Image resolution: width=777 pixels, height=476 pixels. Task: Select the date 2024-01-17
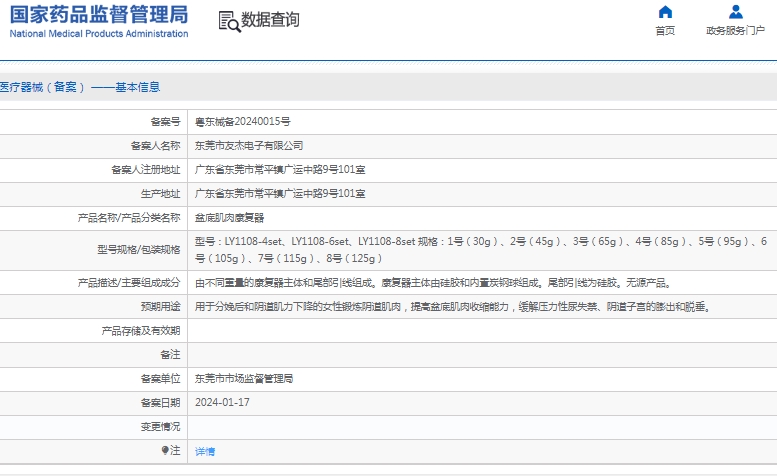point(222,402)
